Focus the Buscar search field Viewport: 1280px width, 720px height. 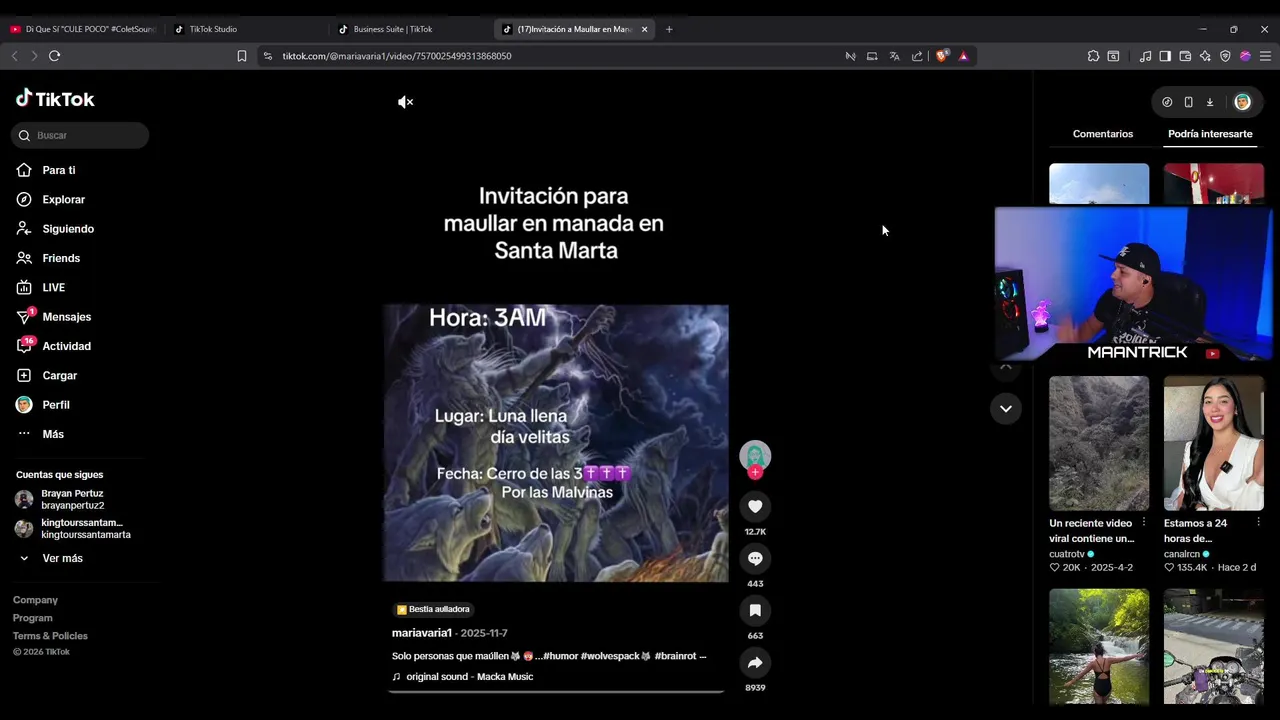80,135
